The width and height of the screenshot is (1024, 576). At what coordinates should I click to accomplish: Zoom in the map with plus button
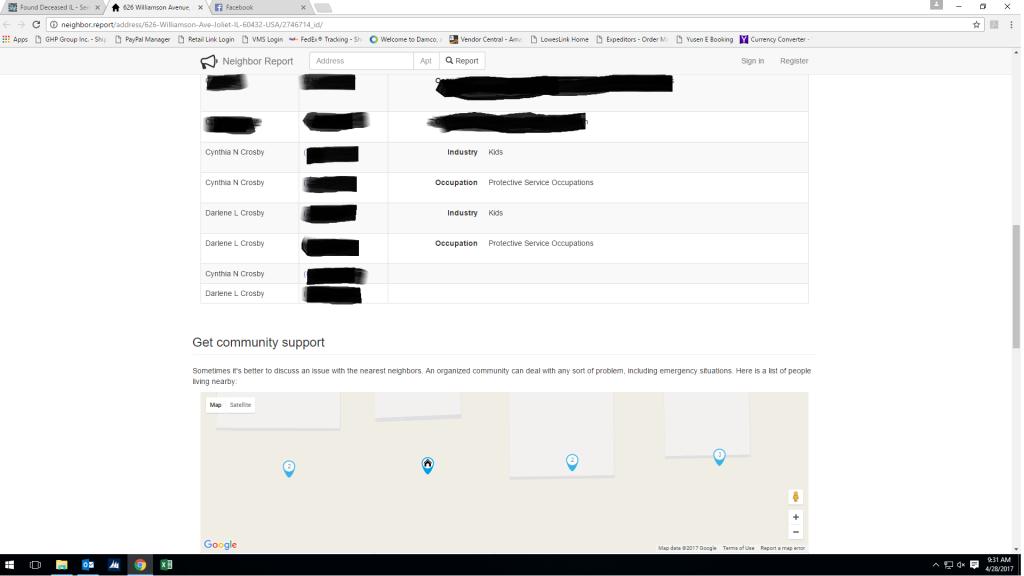click(795, 517)
